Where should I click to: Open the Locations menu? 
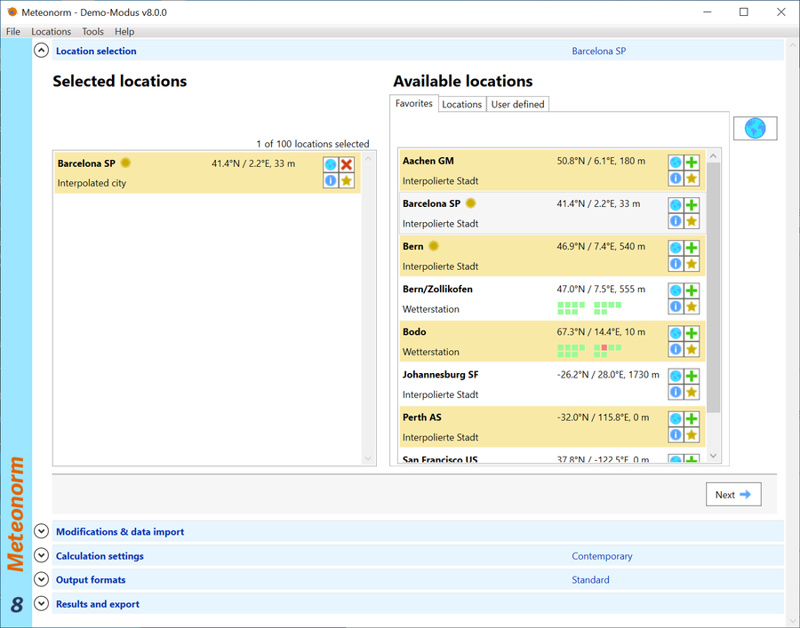click(51, 32)
